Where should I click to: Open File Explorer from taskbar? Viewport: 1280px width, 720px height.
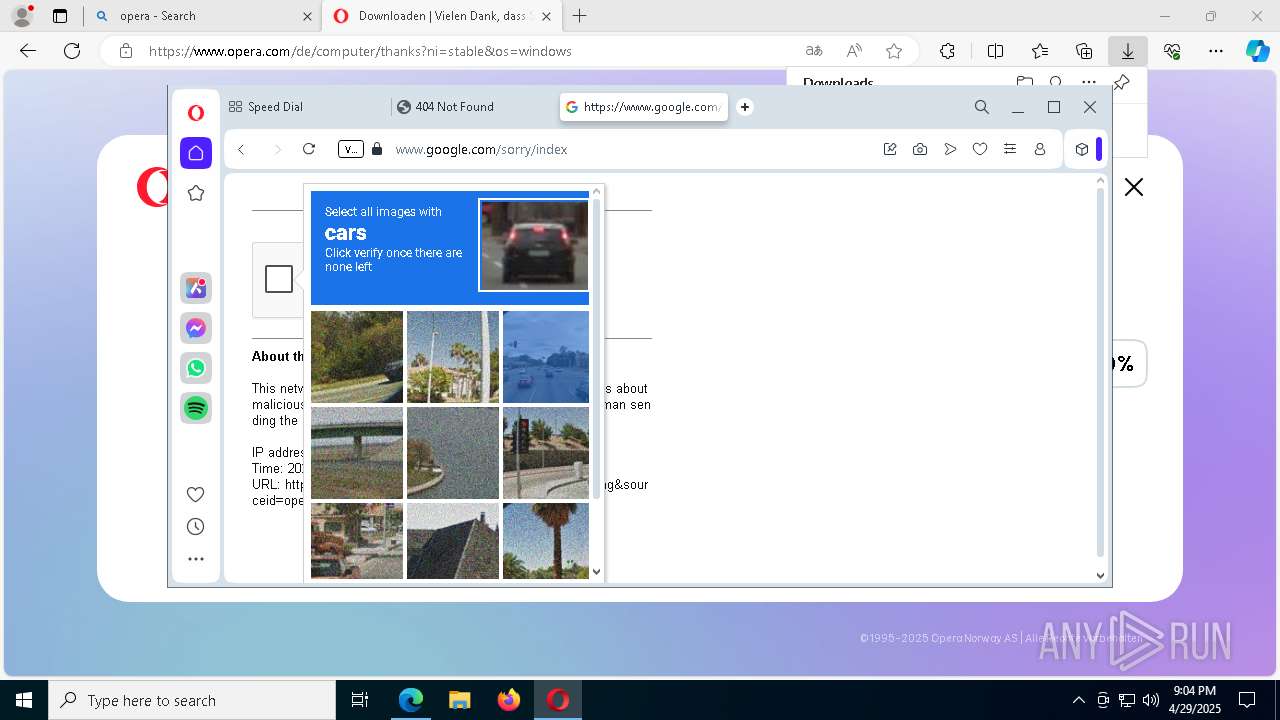coord(459,700)
